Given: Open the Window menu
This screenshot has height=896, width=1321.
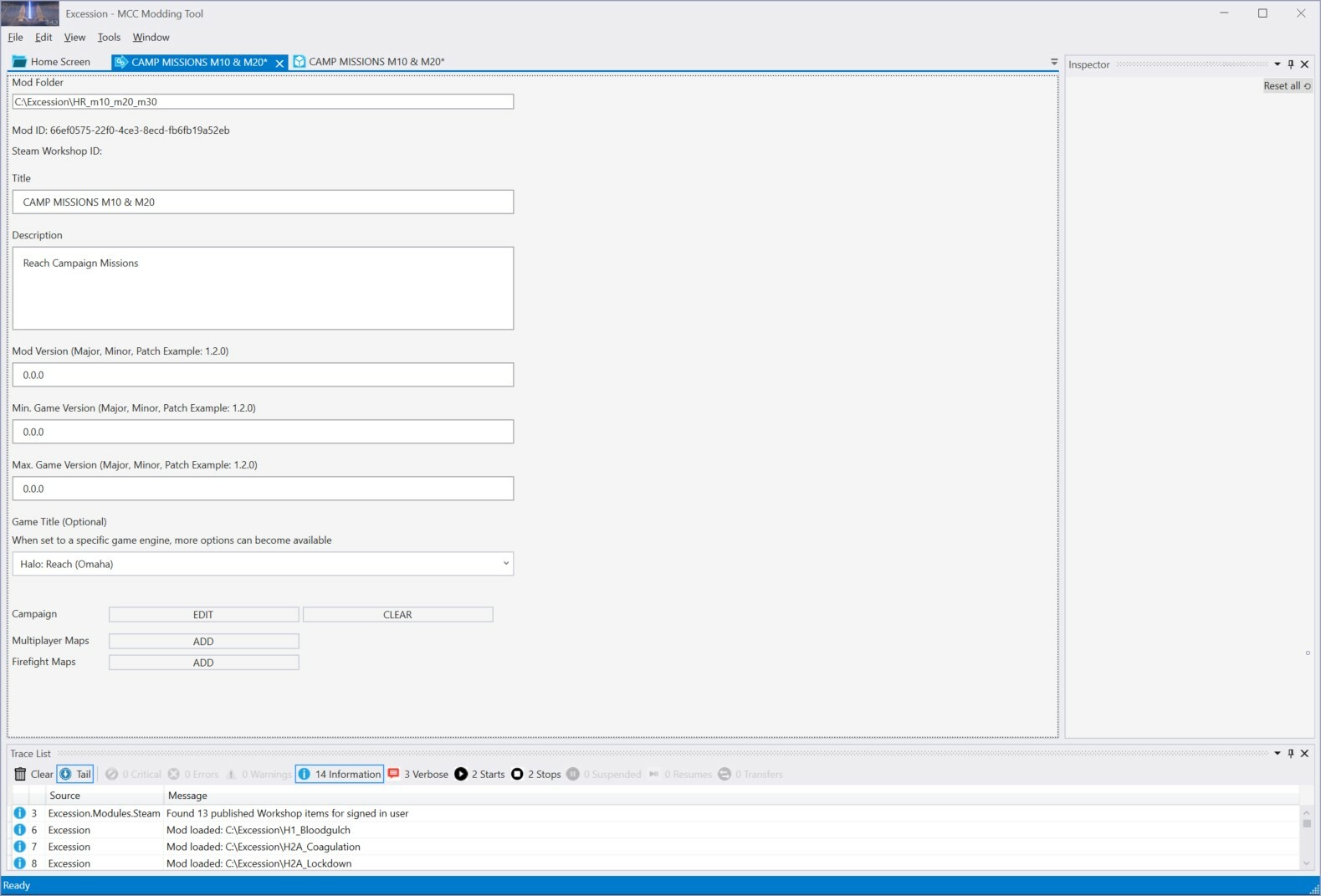Looking at the screenshot, I should (151, 37).
